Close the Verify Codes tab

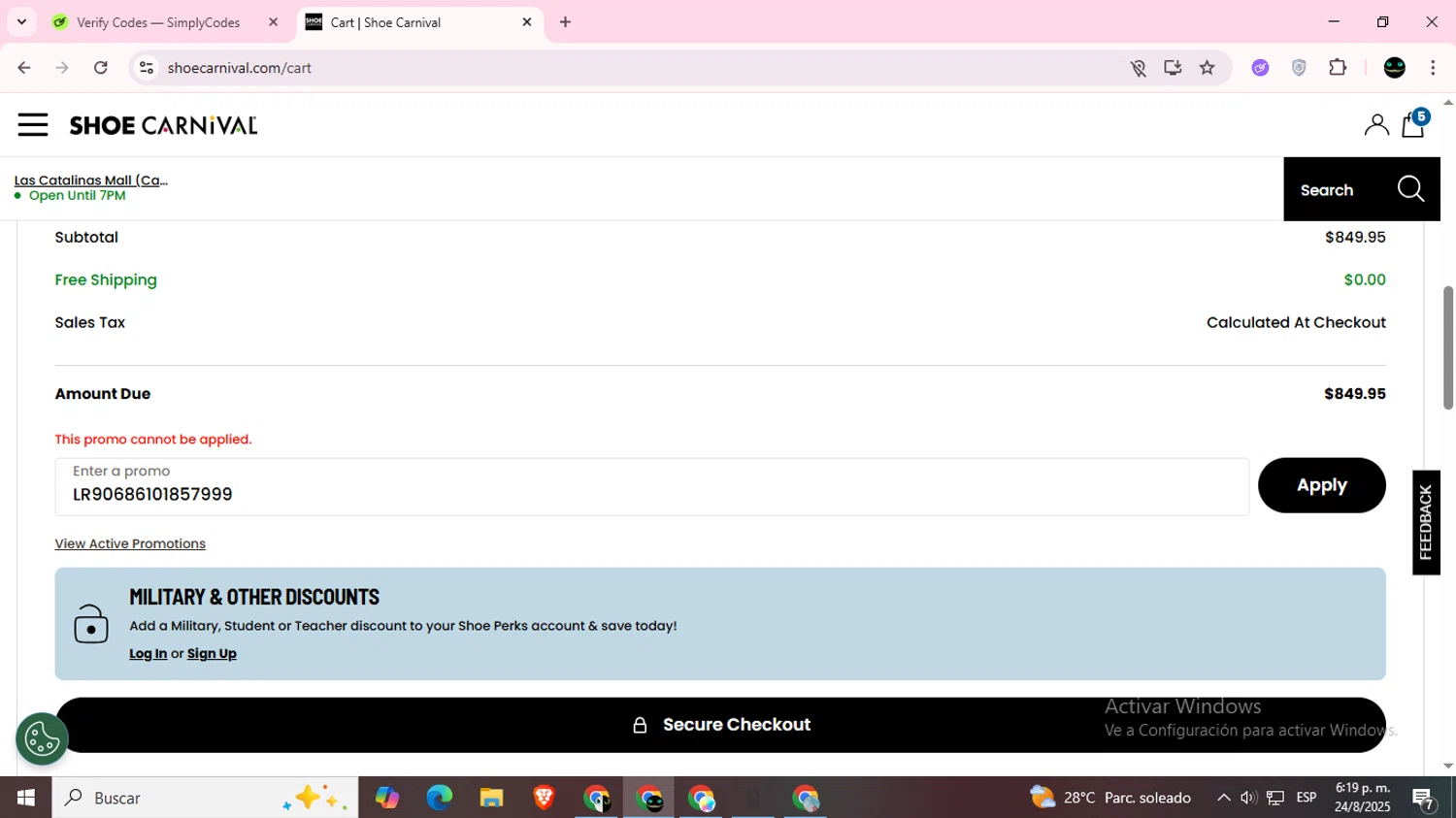(273, 22)
